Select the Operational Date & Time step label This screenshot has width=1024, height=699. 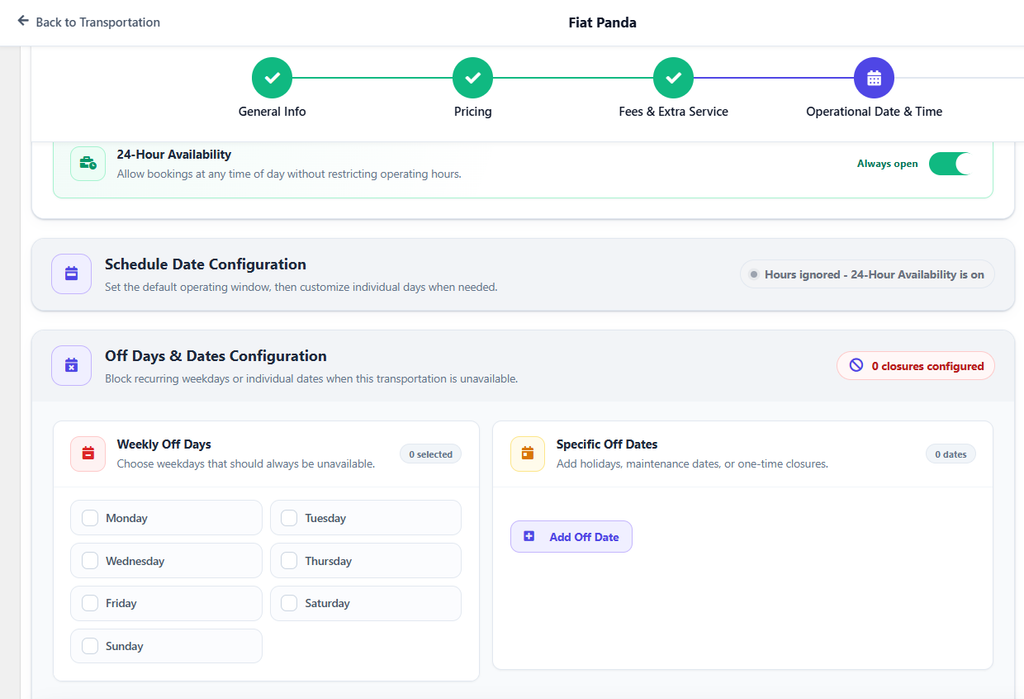tap(874, 112)
